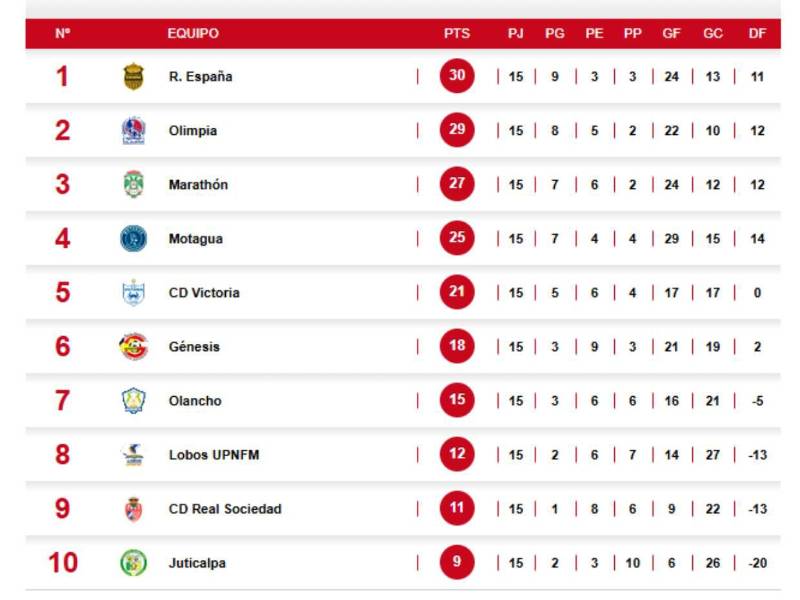Click the position number 5 cell
This screenshot has height=600, width=800.
[x=63, y=293]
